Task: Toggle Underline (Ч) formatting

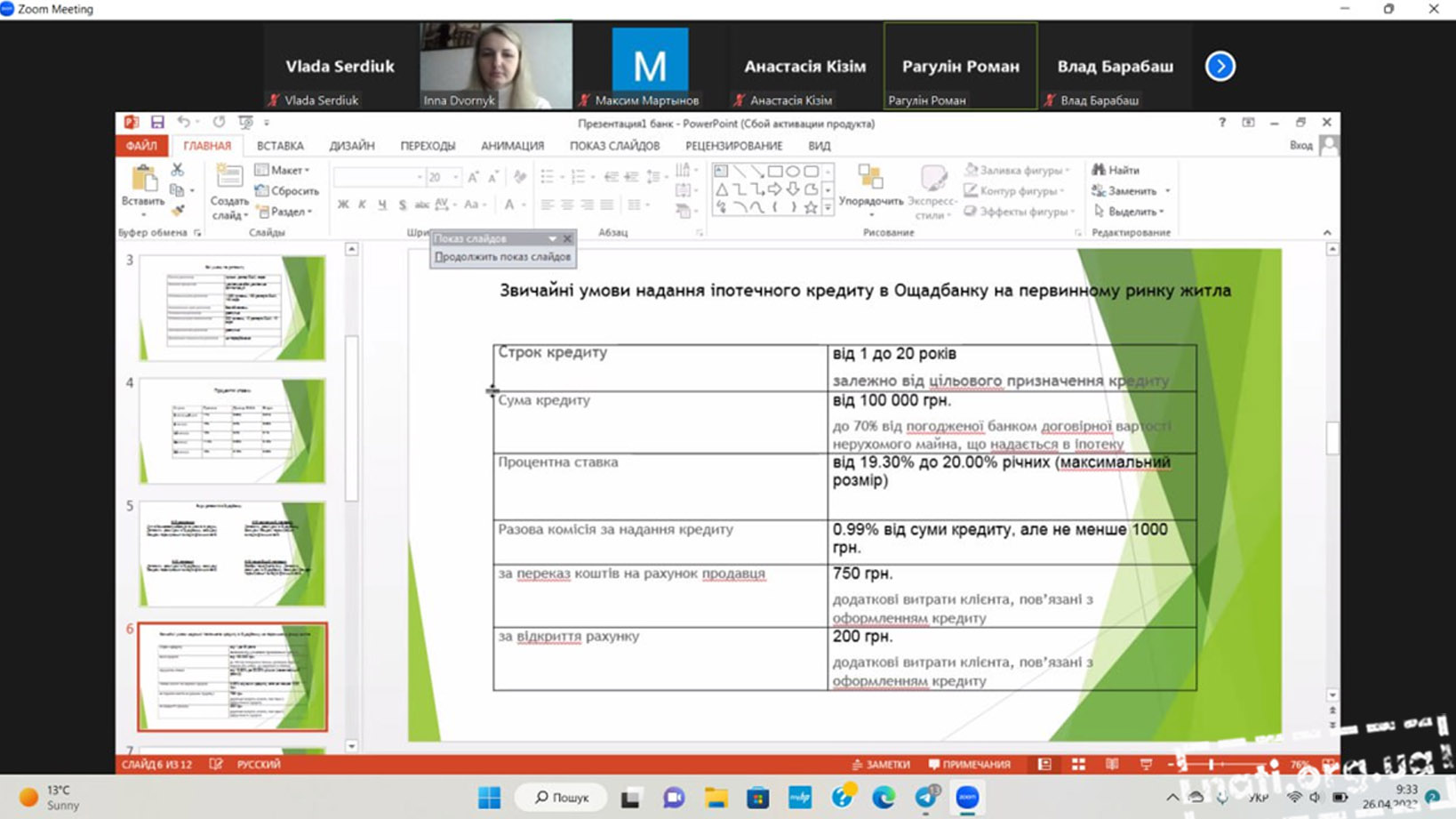Action: point(382,205)
